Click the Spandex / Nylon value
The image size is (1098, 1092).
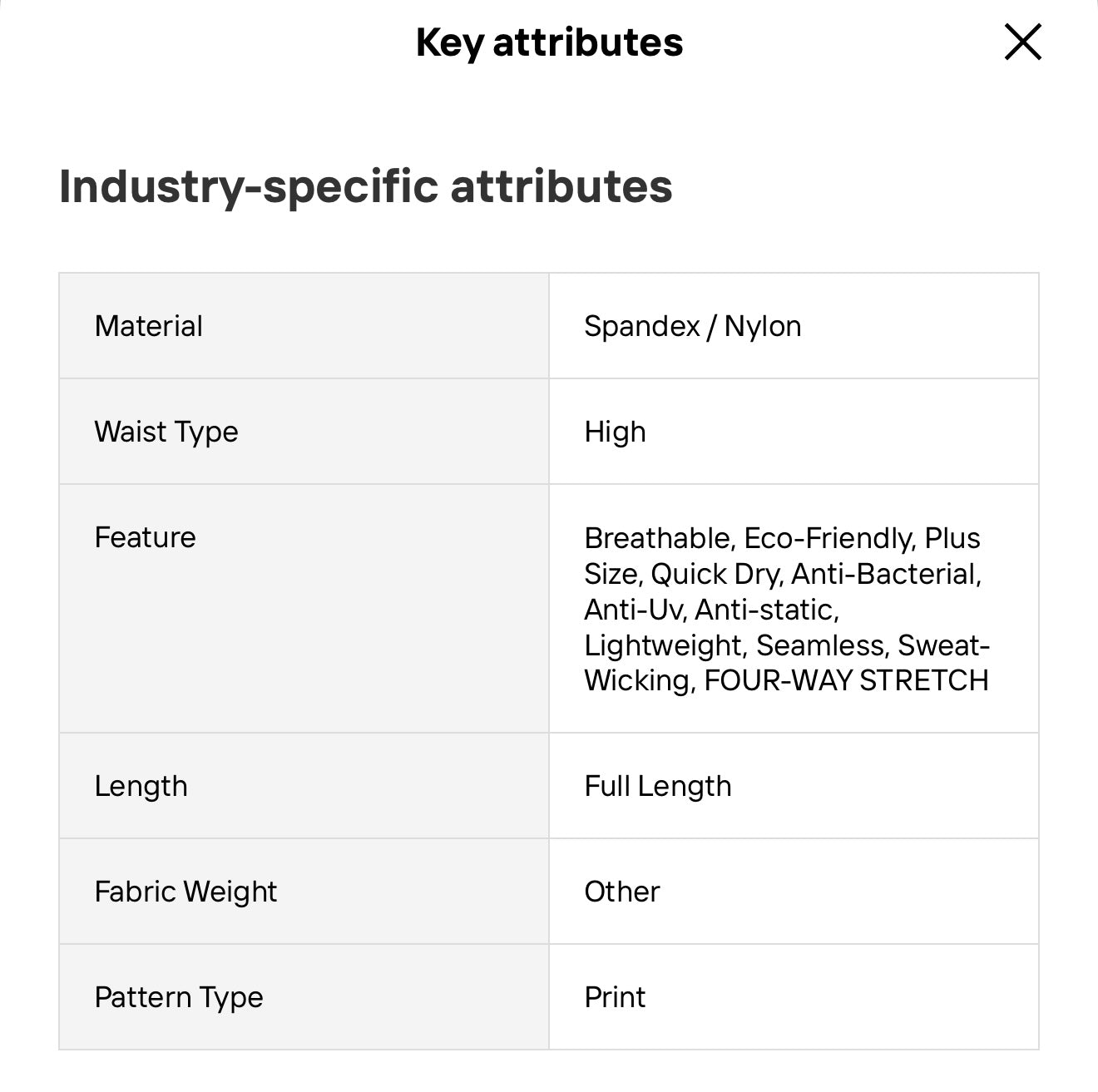click(692, 326)
